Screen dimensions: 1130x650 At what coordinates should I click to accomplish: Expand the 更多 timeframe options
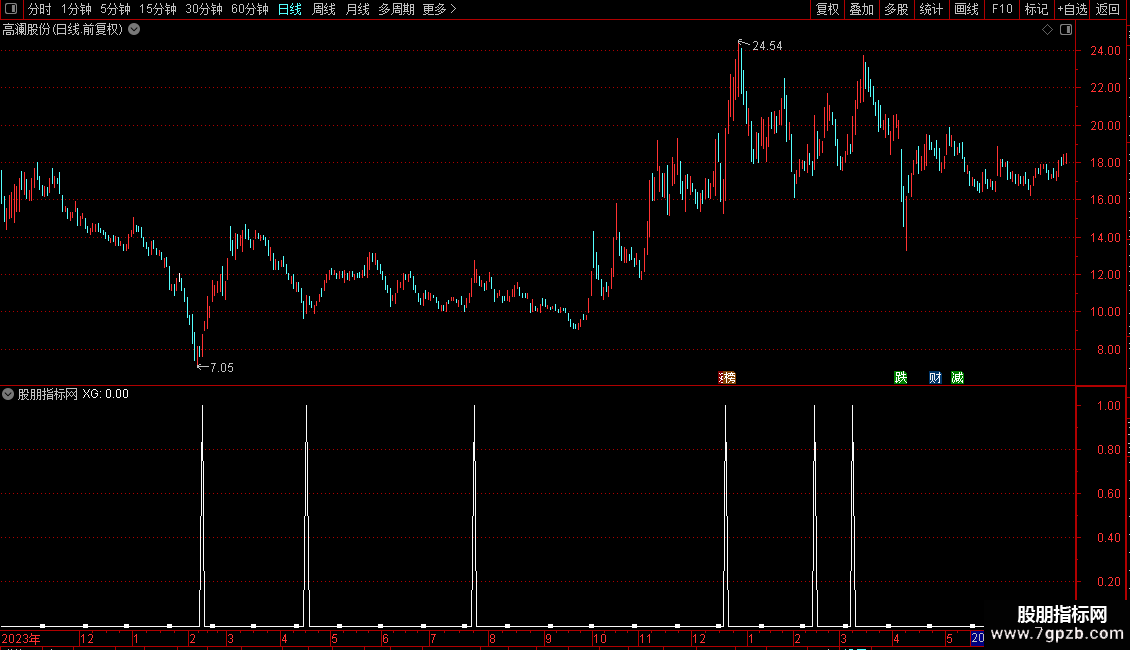tap(439, 9)
